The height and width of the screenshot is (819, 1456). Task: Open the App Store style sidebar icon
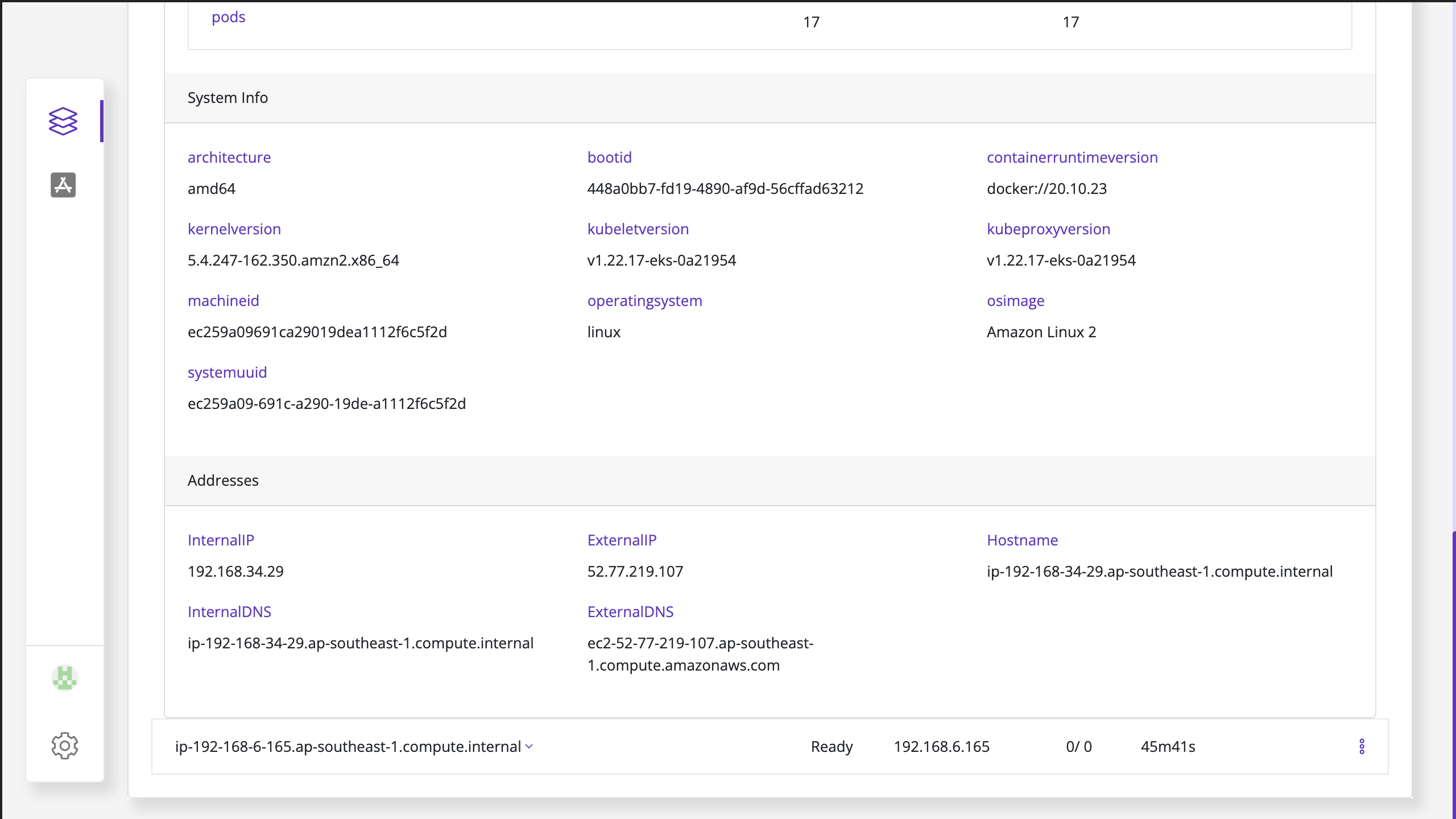click(x=63, y=185)
